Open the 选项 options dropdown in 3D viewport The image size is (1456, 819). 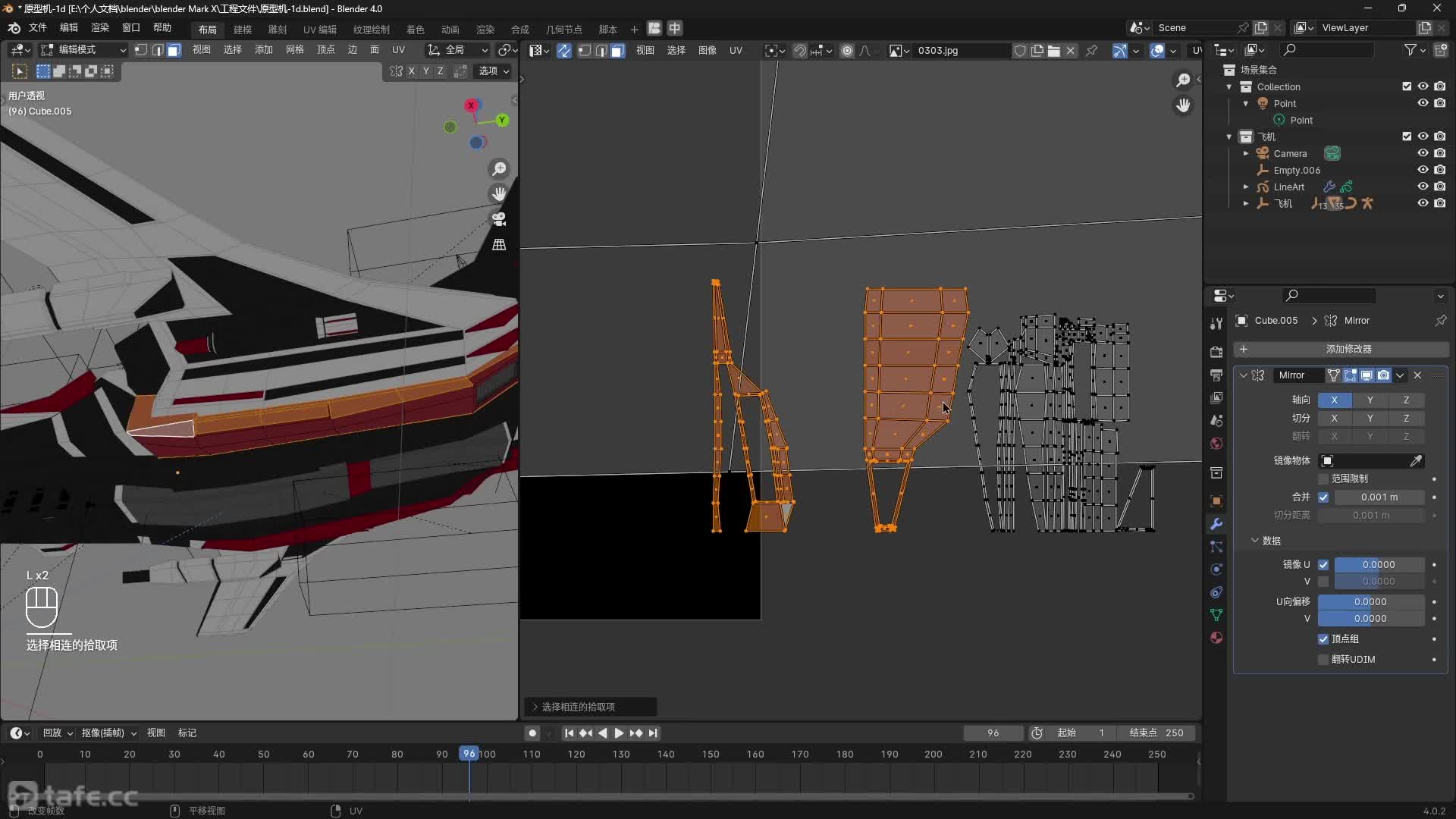coord(494,71)
